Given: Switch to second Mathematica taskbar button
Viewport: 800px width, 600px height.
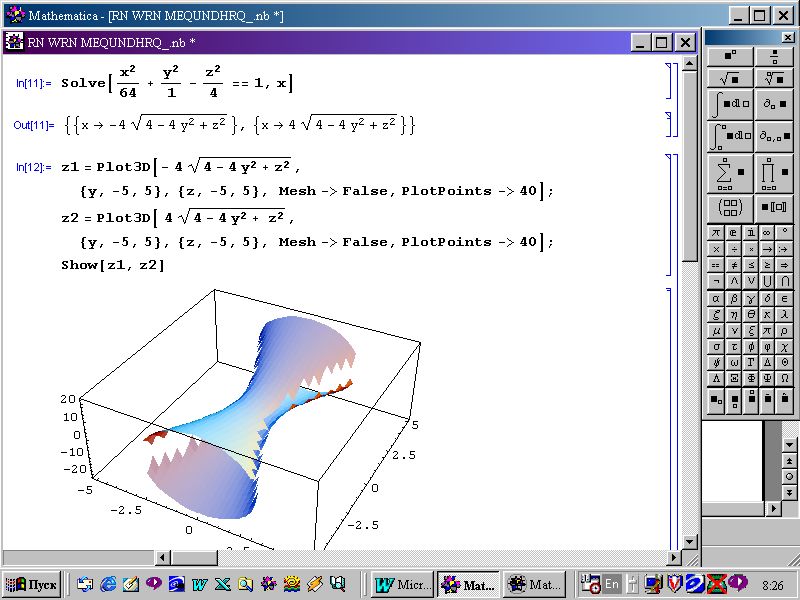Looking at the screenshot, I should click(x=534, y=585).
